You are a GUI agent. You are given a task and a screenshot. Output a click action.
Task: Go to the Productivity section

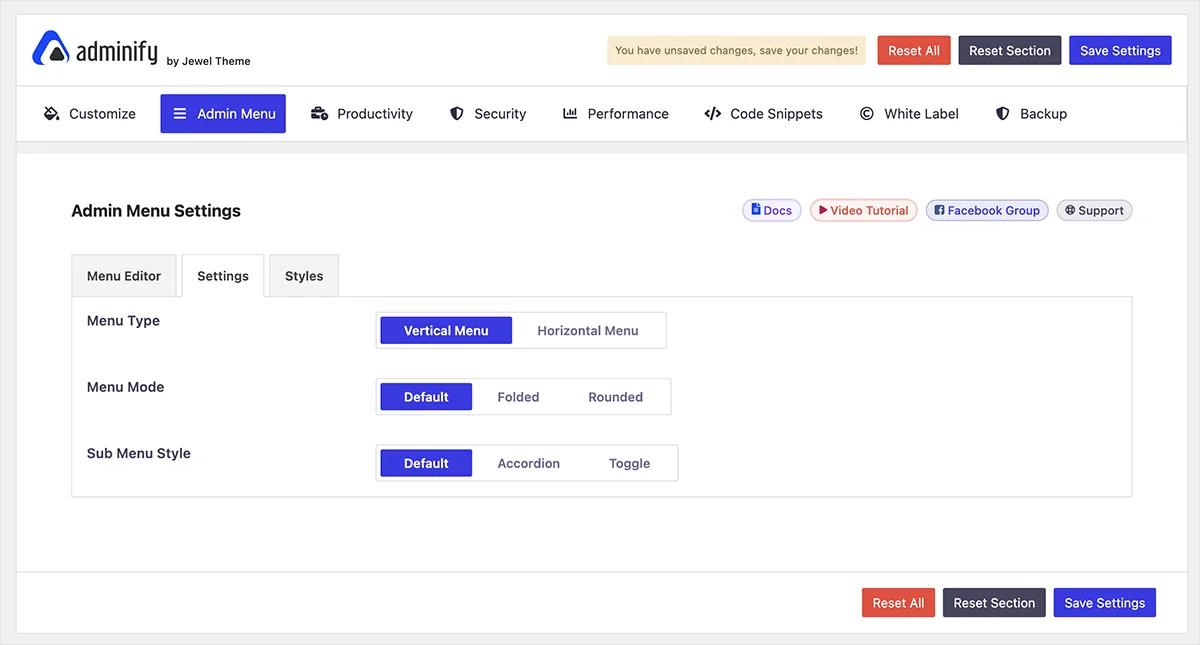(362, 114)
